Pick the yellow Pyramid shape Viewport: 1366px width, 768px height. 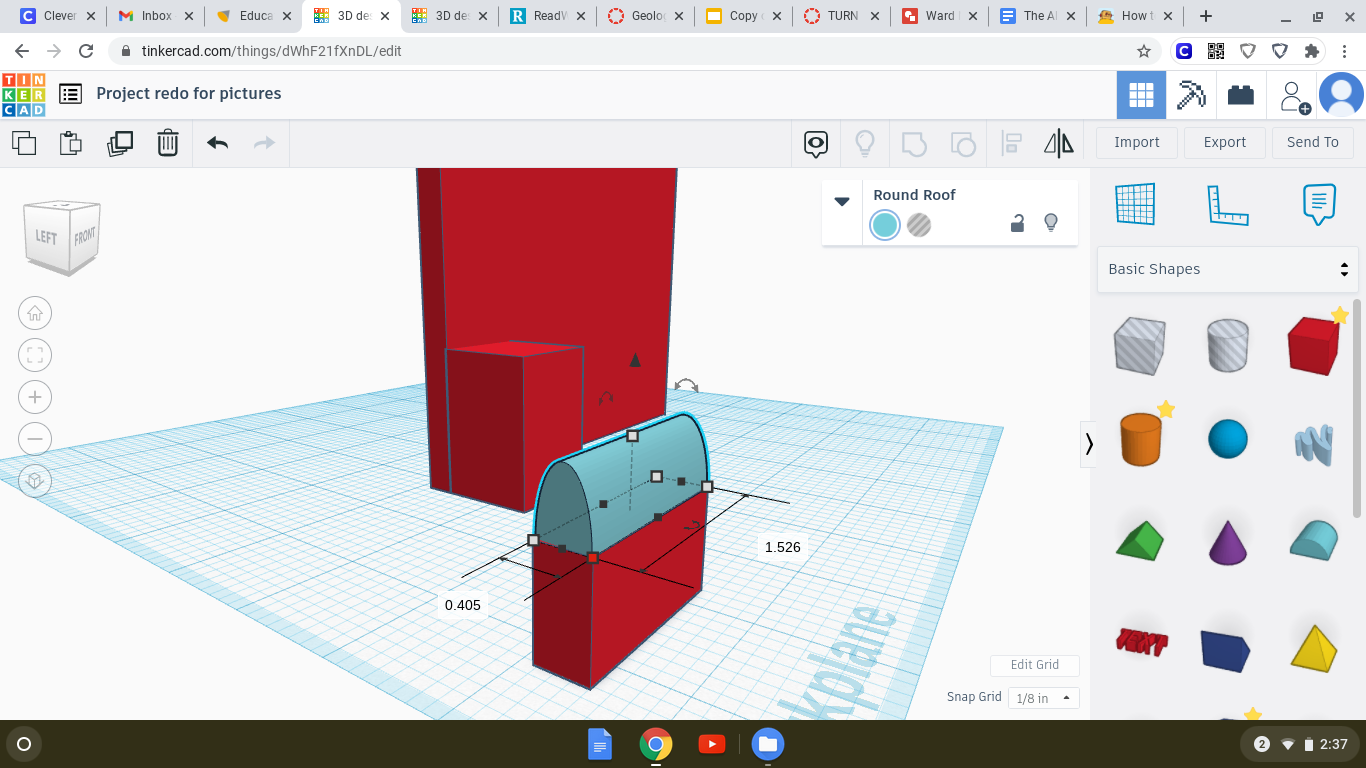(x=1313, y=647)
